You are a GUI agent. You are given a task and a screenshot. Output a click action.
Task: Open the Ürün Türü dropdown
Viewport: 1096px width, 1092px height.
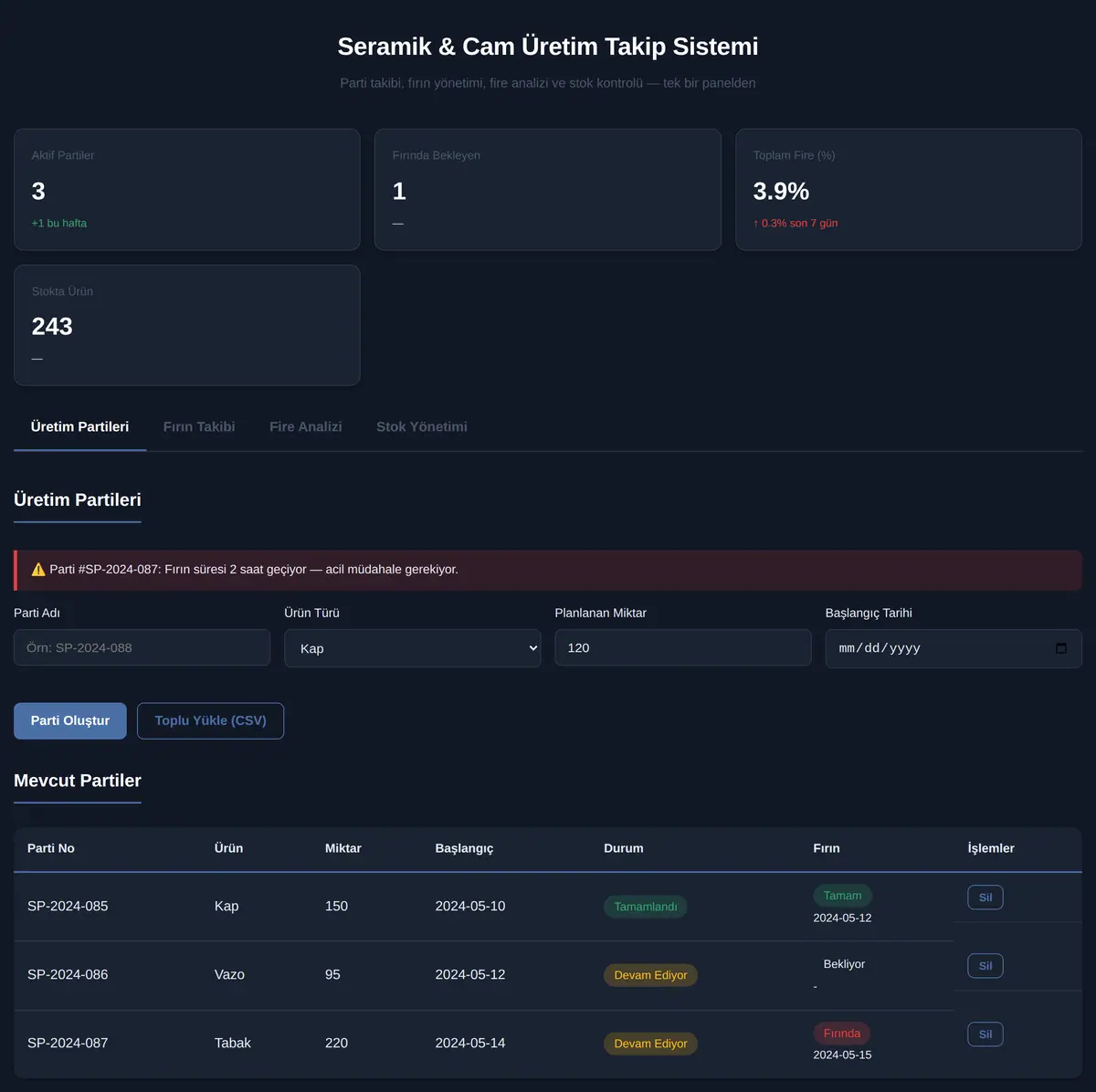coord(413,648)
